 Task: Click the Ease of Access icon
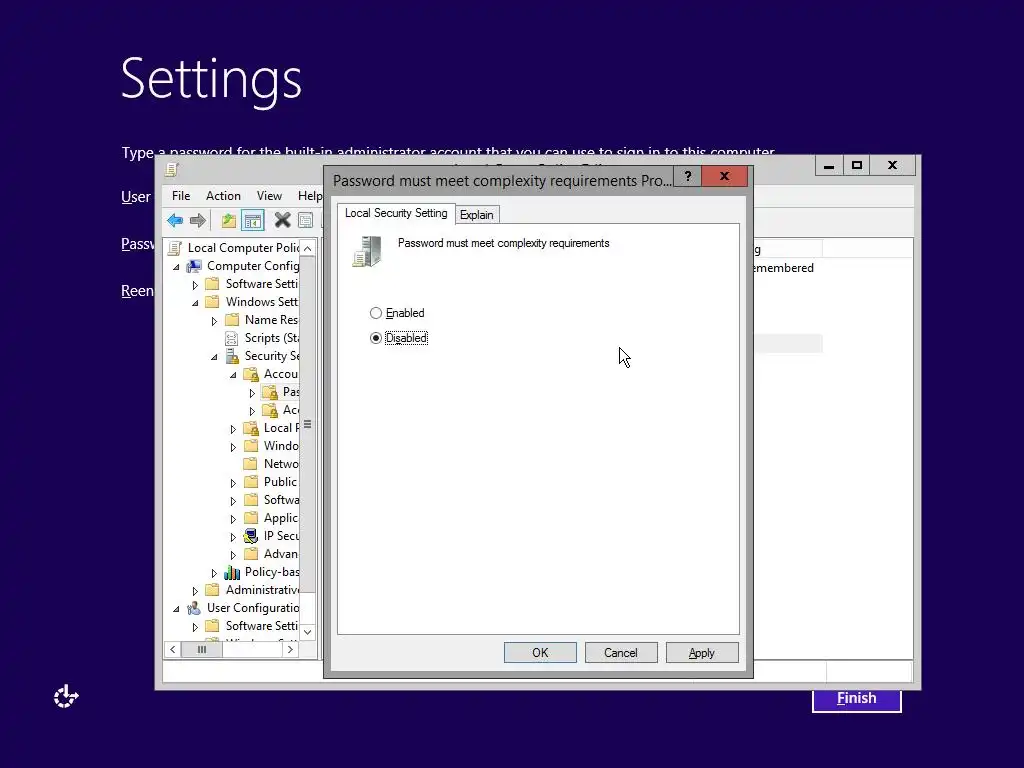click(x=66, y=697)
